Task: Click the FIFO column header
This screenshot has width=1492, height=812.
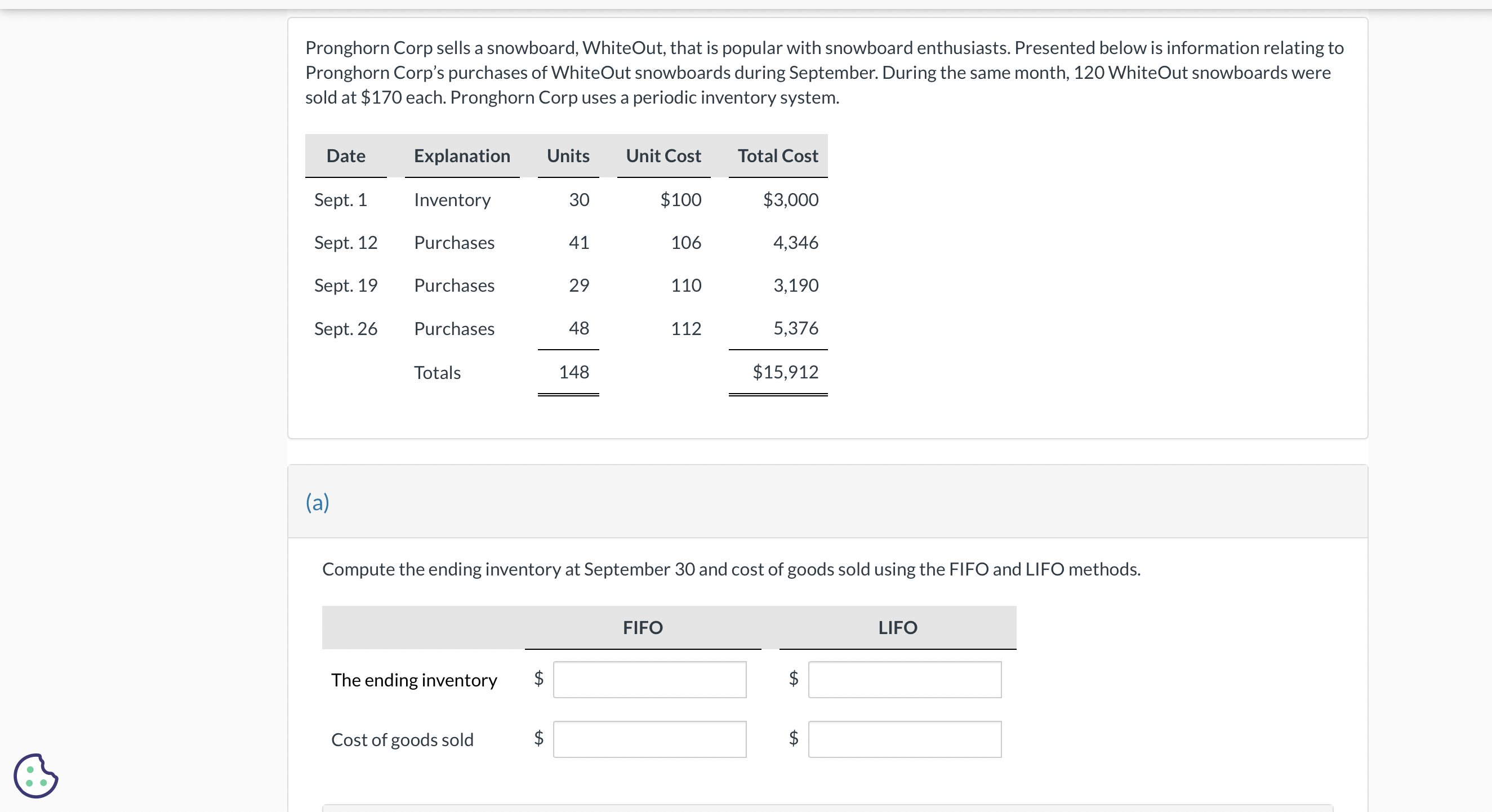Action: [x=642, y=627]
